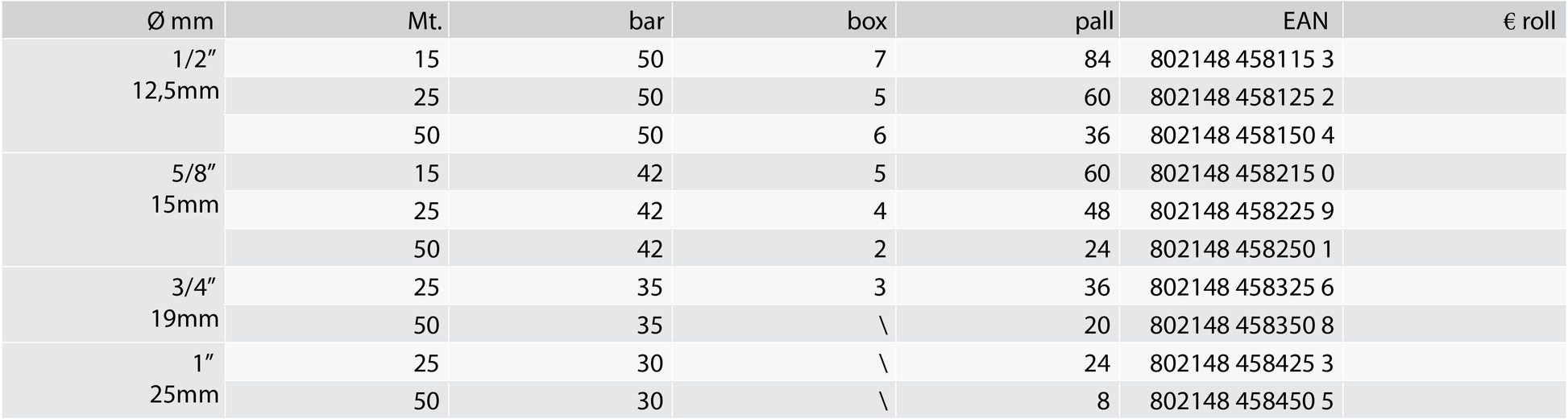
Task: Select EAN code 802148 458150 4
Action: 1242,135
